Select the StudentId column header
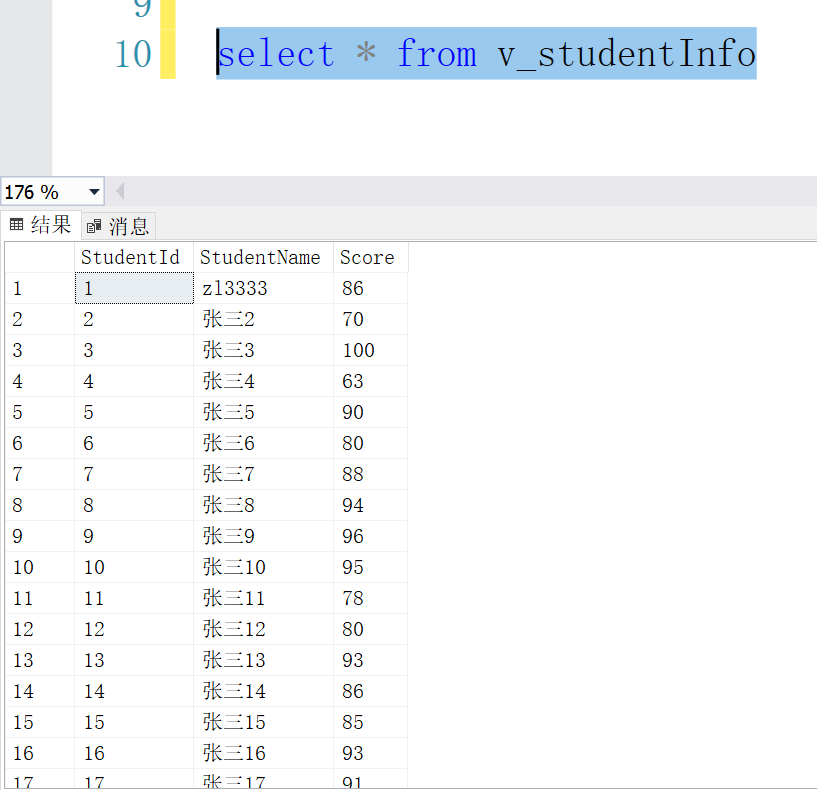The image size is (817, 790). [134, 257]
